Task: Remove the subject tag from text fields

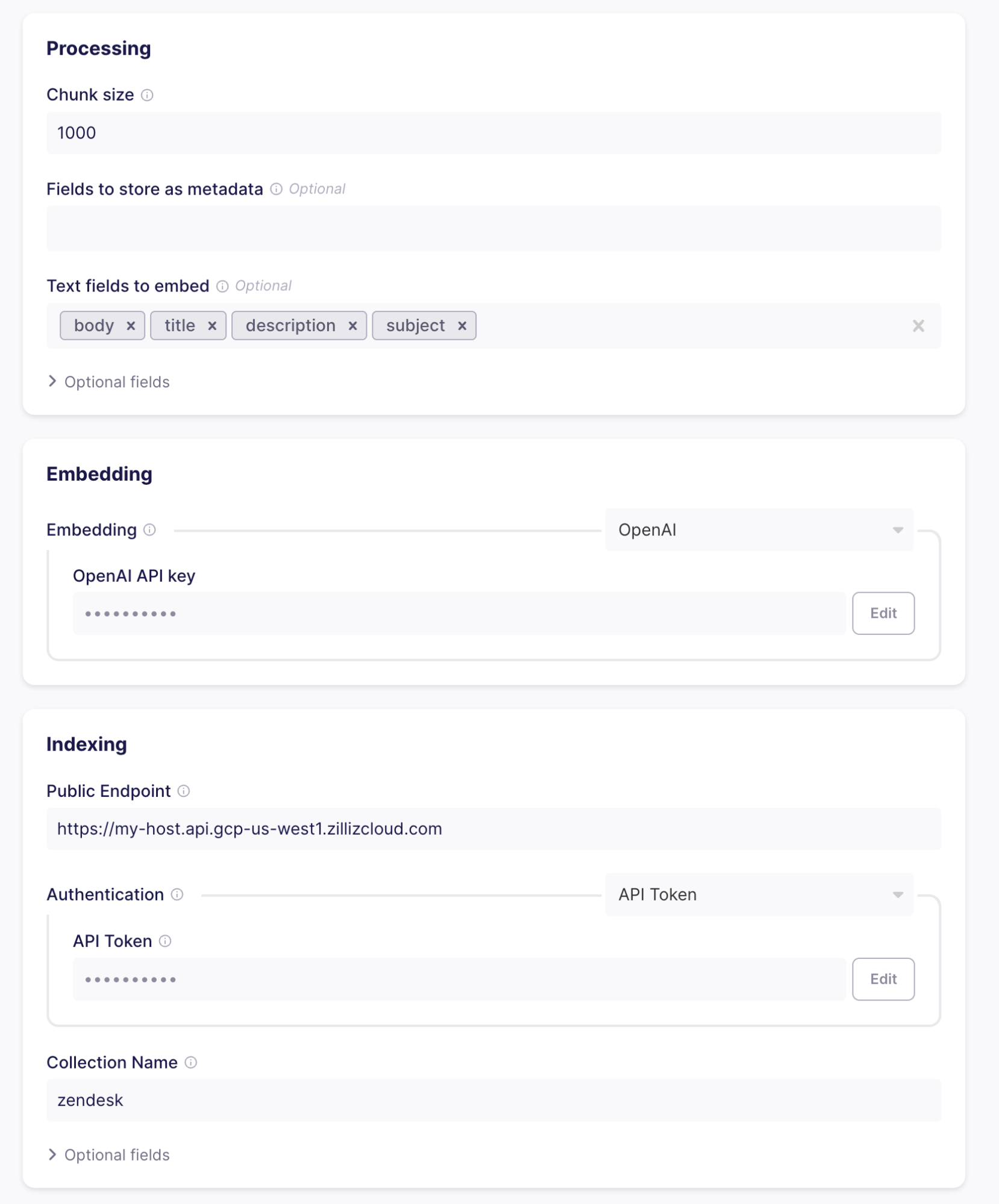Action: [462, 326]
